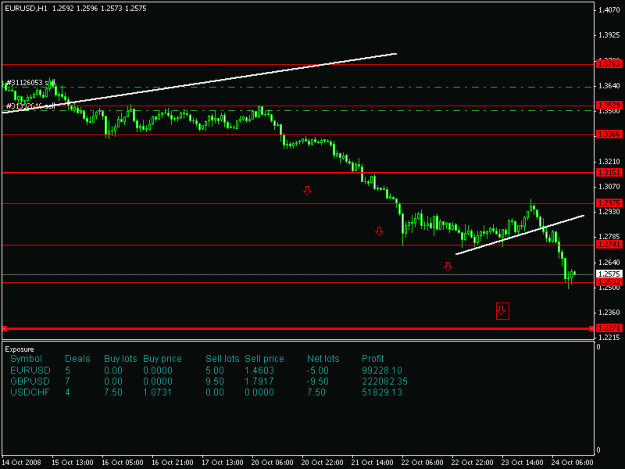Click the Sell price column header

pyautogui.click(x=264, y=359)
